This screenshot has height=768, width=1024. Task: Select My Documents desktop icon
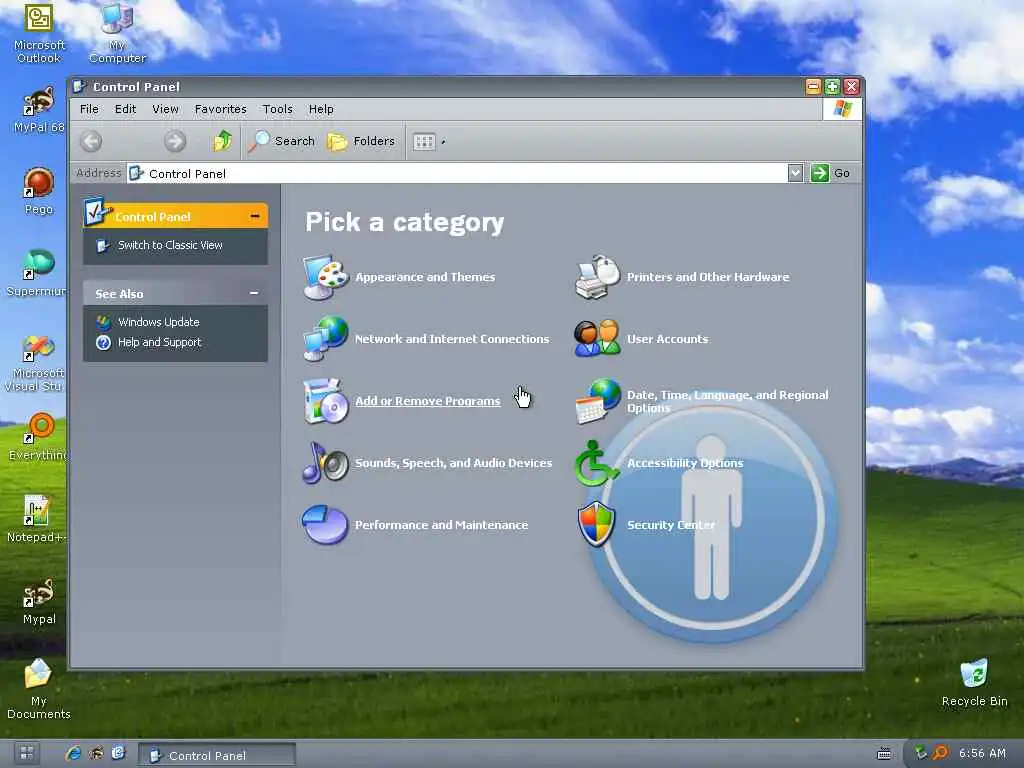[x=39, y=689]
